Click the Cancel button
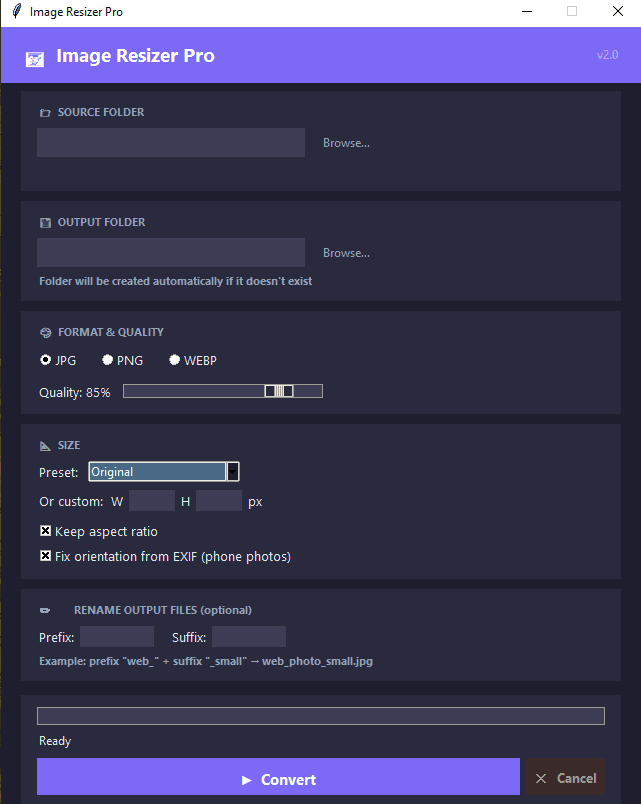This screenshot has height=804, width=641. pyautogui.click(x=566, y=777)
